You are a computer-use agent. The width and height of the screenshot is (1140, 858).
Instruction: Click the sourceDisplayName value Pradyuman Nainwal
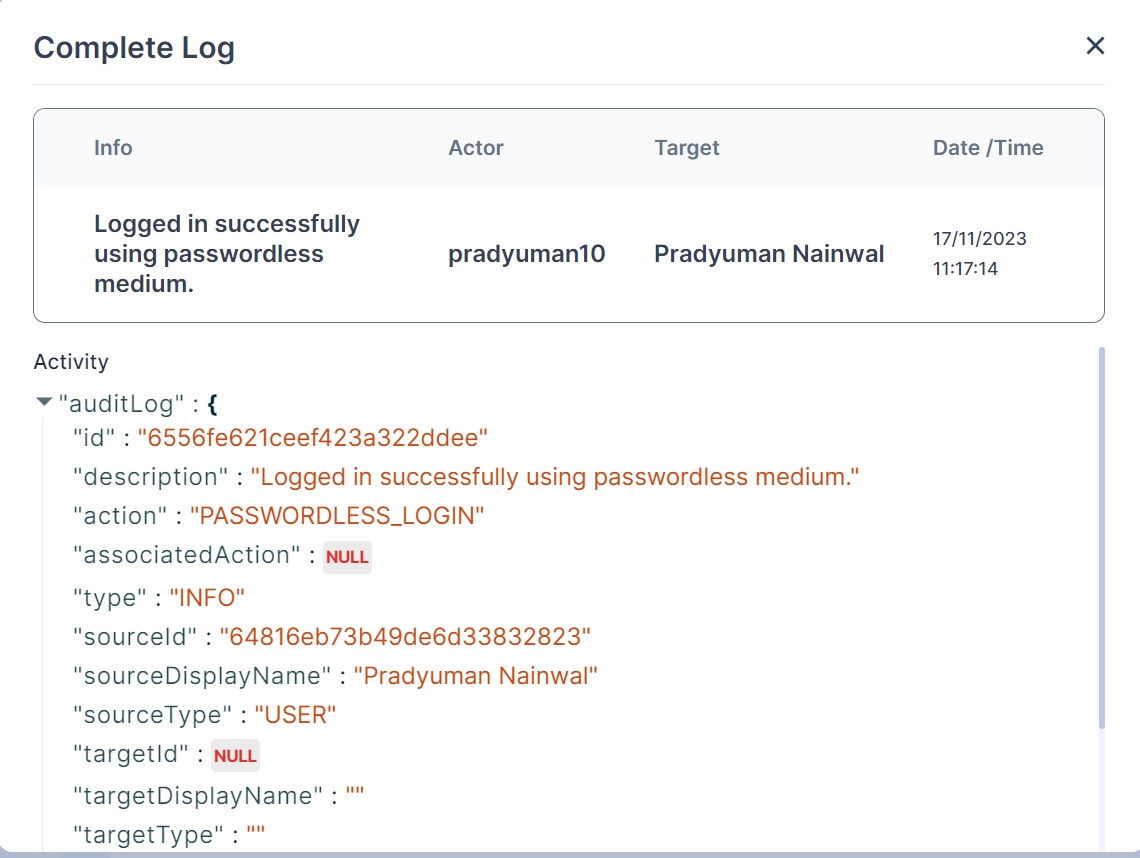tap(475, 676)
